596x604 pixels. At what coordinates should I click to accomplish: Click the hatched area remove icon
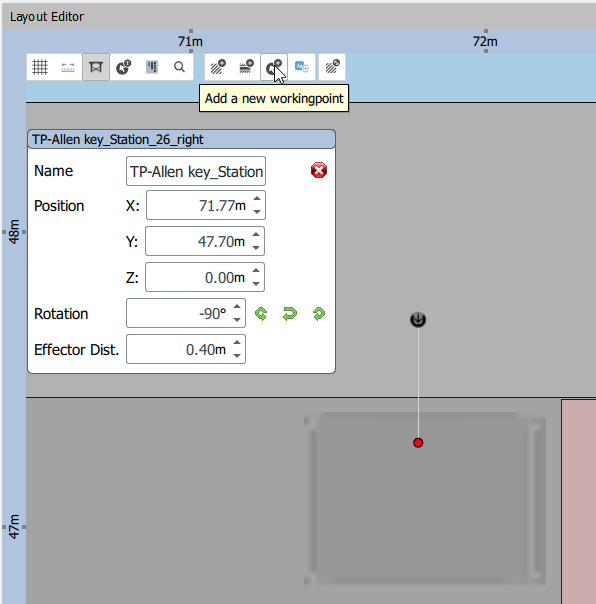click(332, 67)
